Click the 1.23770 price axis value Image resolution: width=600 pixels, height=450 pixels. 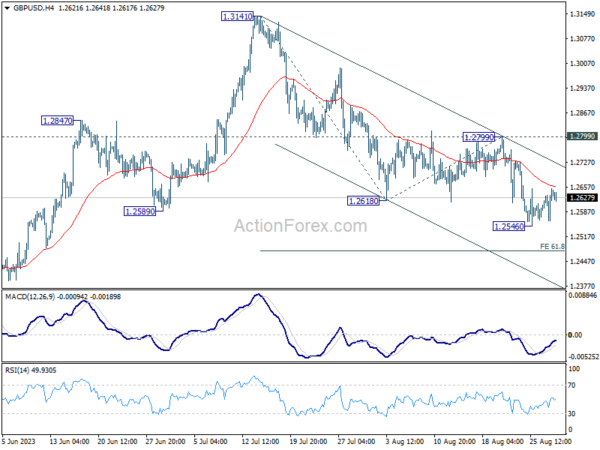582,286
